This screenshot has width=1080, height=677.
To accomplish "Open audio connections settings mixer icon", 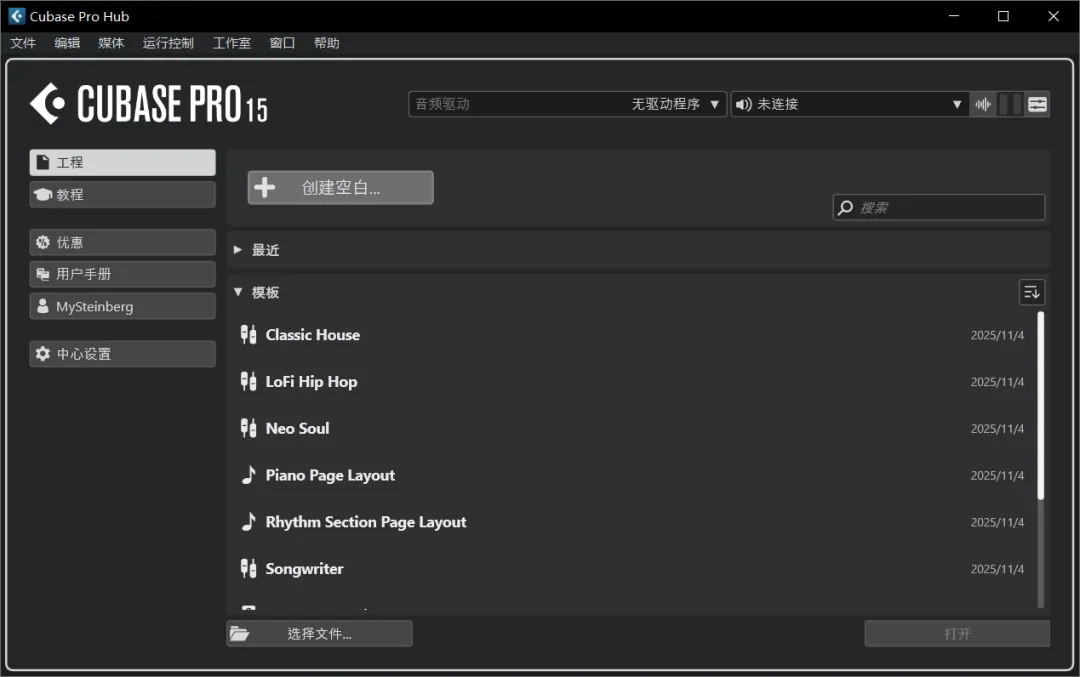I will [x=1037, y=104].
